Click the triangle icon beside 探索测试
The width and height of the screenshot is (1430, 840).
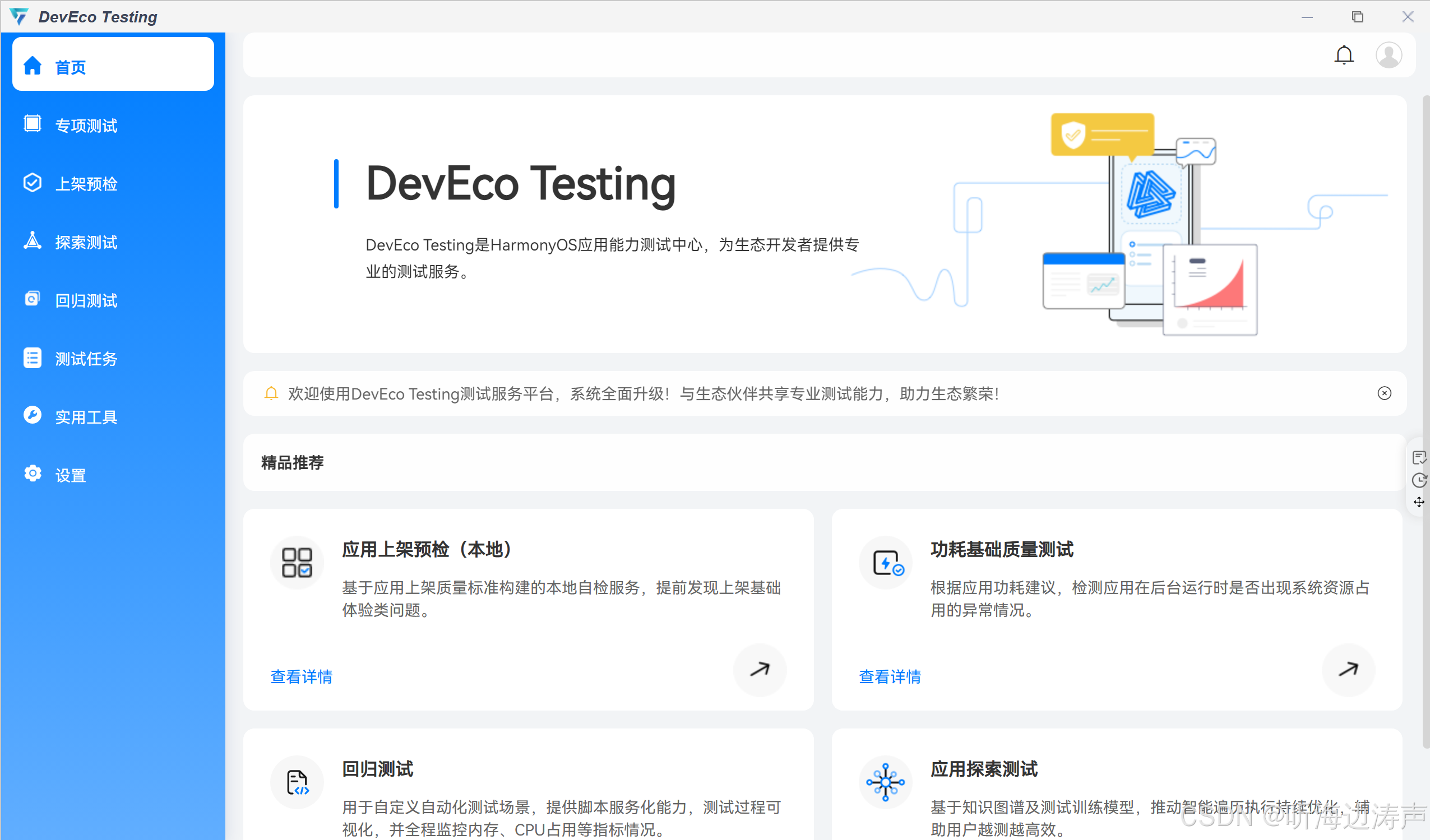33,240
